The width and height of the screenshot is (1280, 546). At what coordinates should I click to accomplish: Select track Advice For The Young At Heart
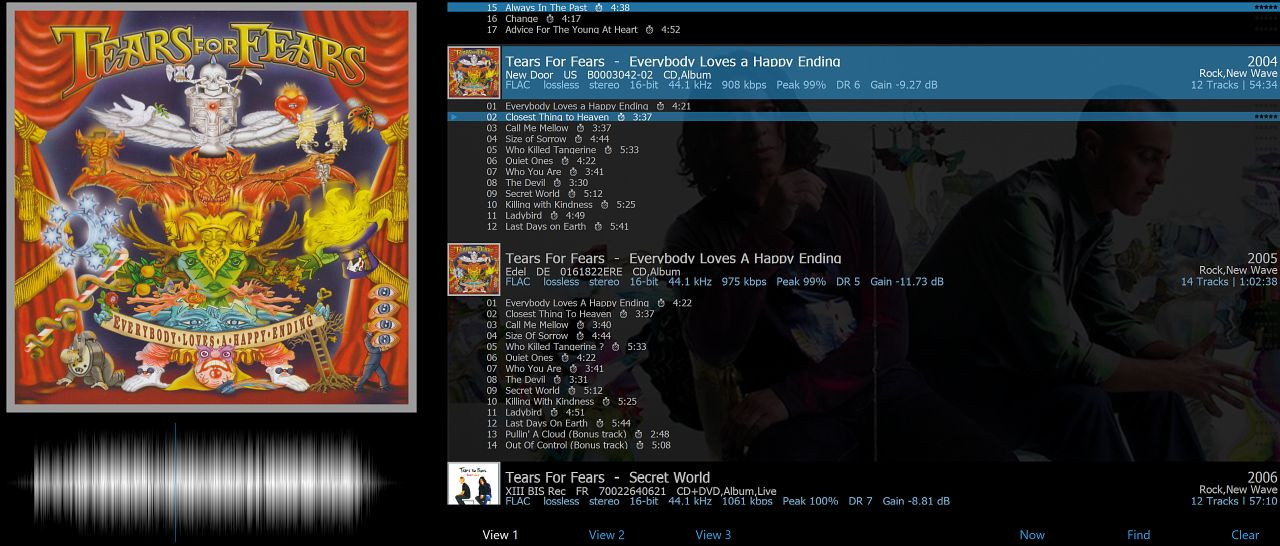(571, 30)
